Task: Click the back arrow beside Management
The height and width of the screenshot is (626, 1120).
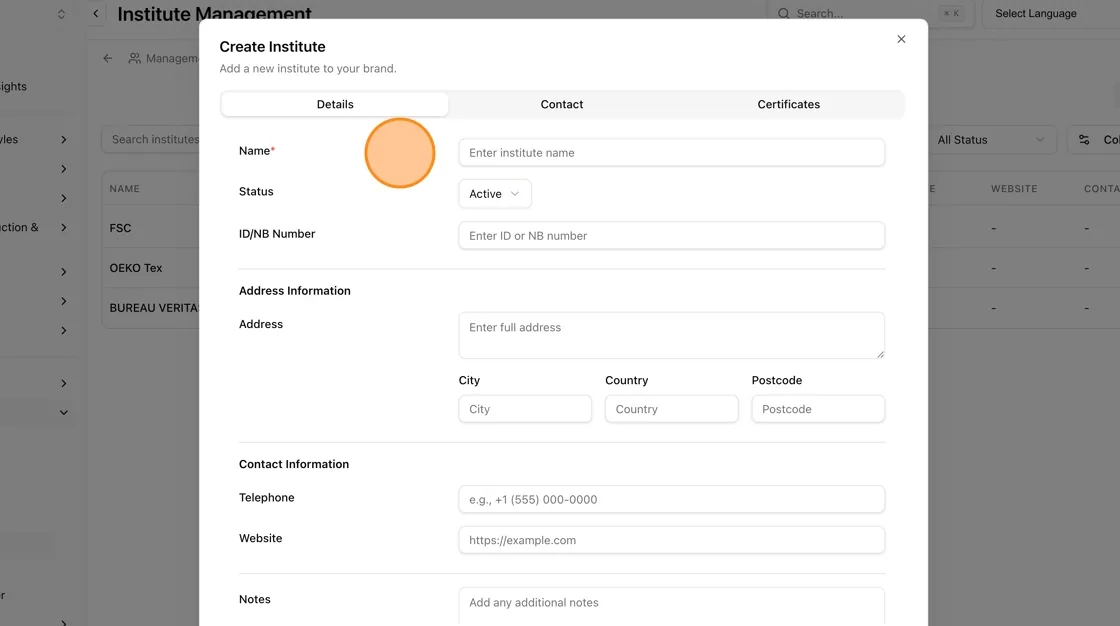Action: (x=108, y=59)
